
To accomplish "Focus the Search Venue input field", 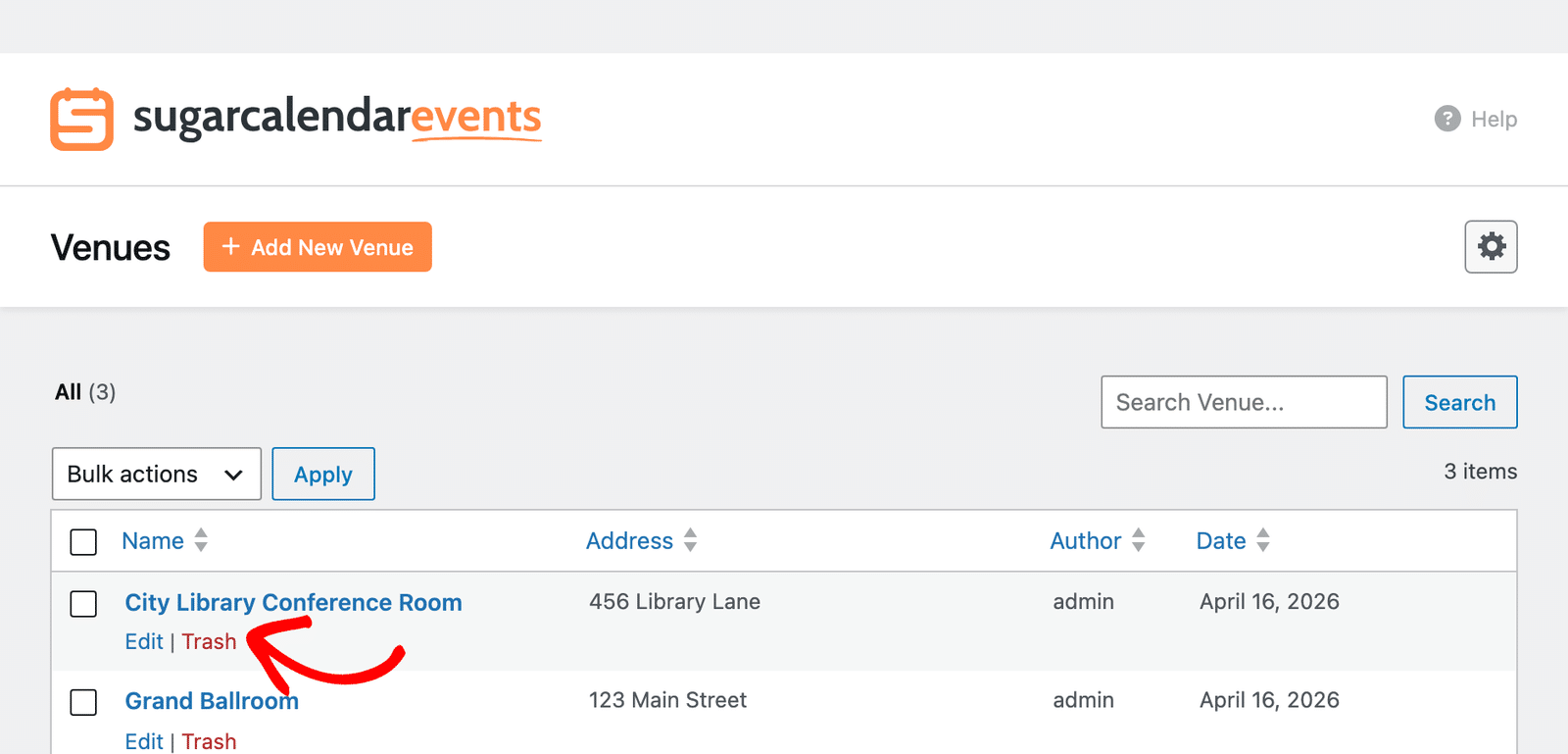I will (x=1244, y=402).
